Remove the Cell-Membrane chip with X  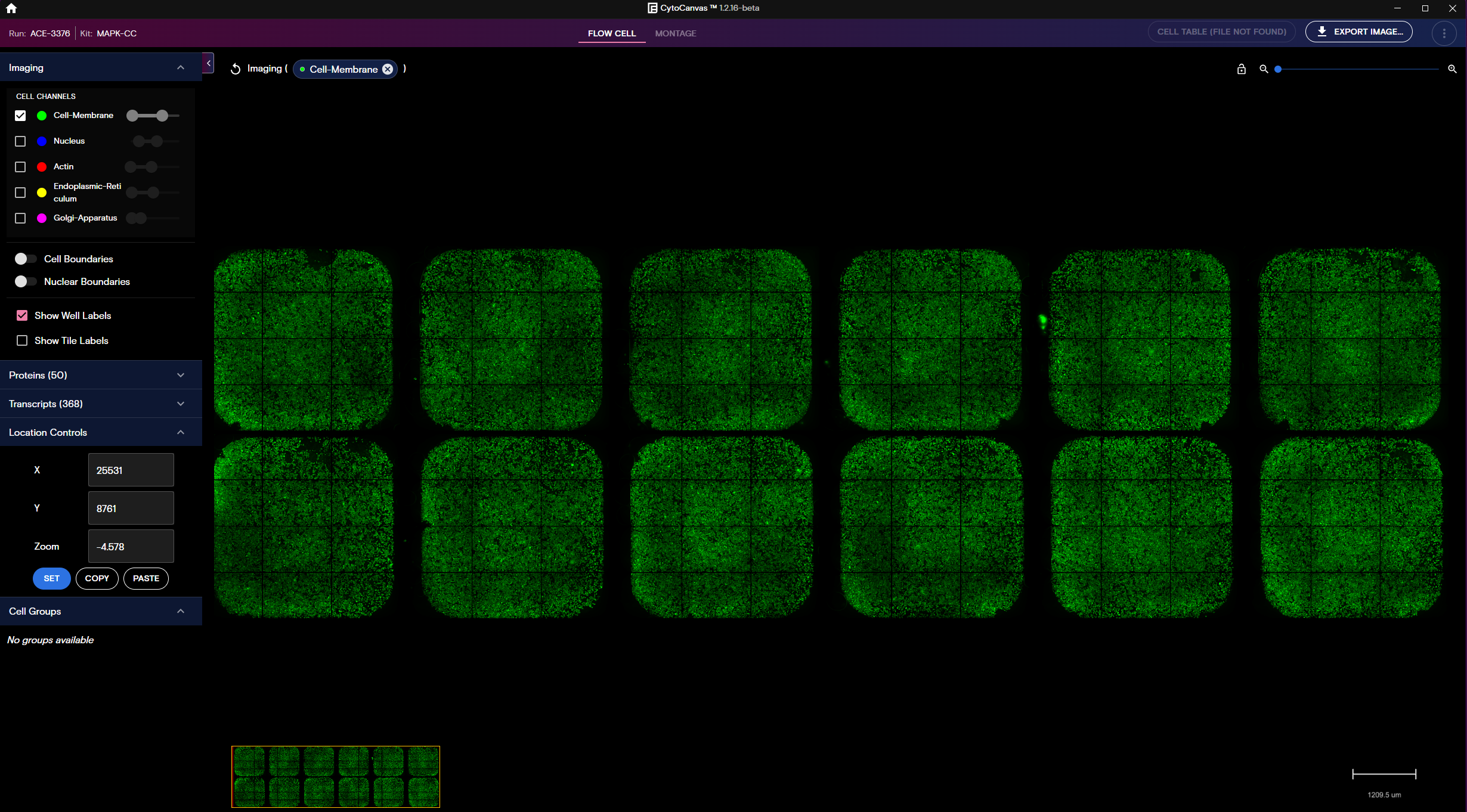[388, 69]
